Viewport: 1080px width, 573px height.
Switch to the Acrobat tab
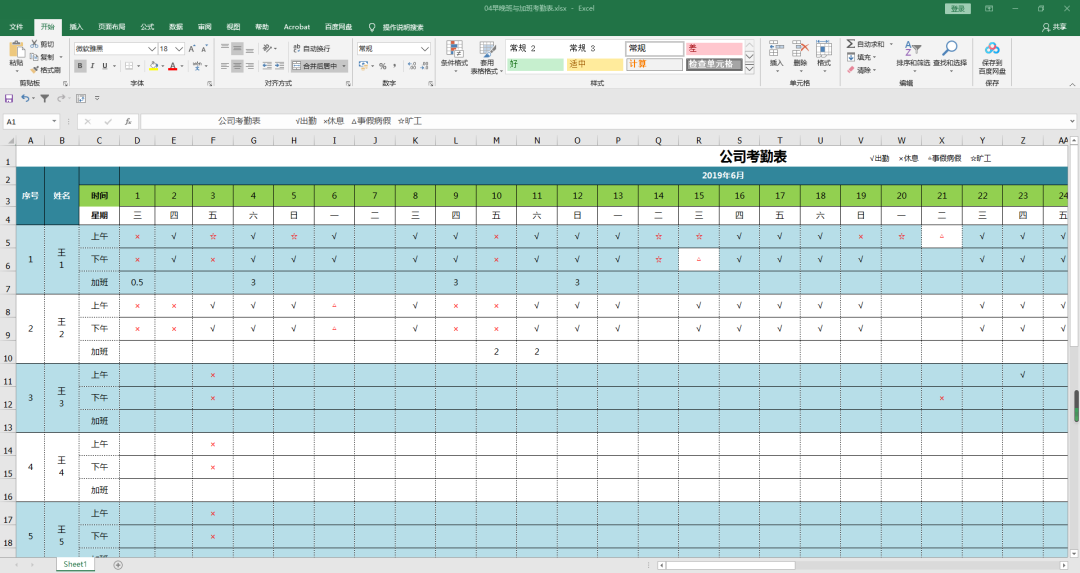297,27
